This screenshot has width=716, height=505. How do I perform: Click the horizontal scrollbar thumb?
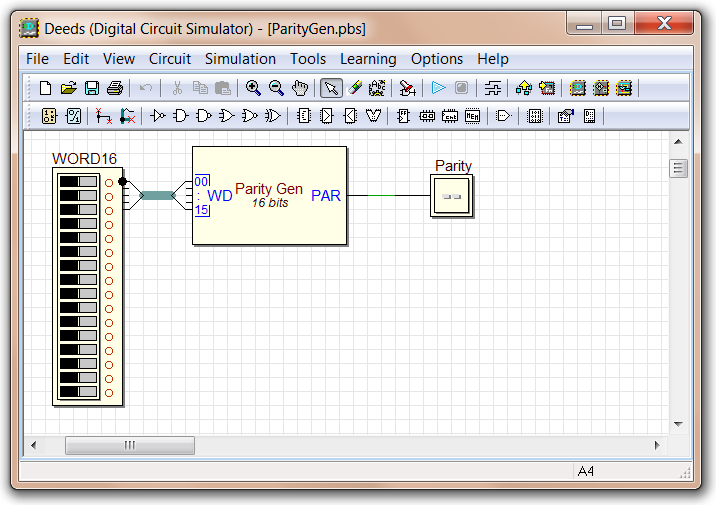point(130,445)
